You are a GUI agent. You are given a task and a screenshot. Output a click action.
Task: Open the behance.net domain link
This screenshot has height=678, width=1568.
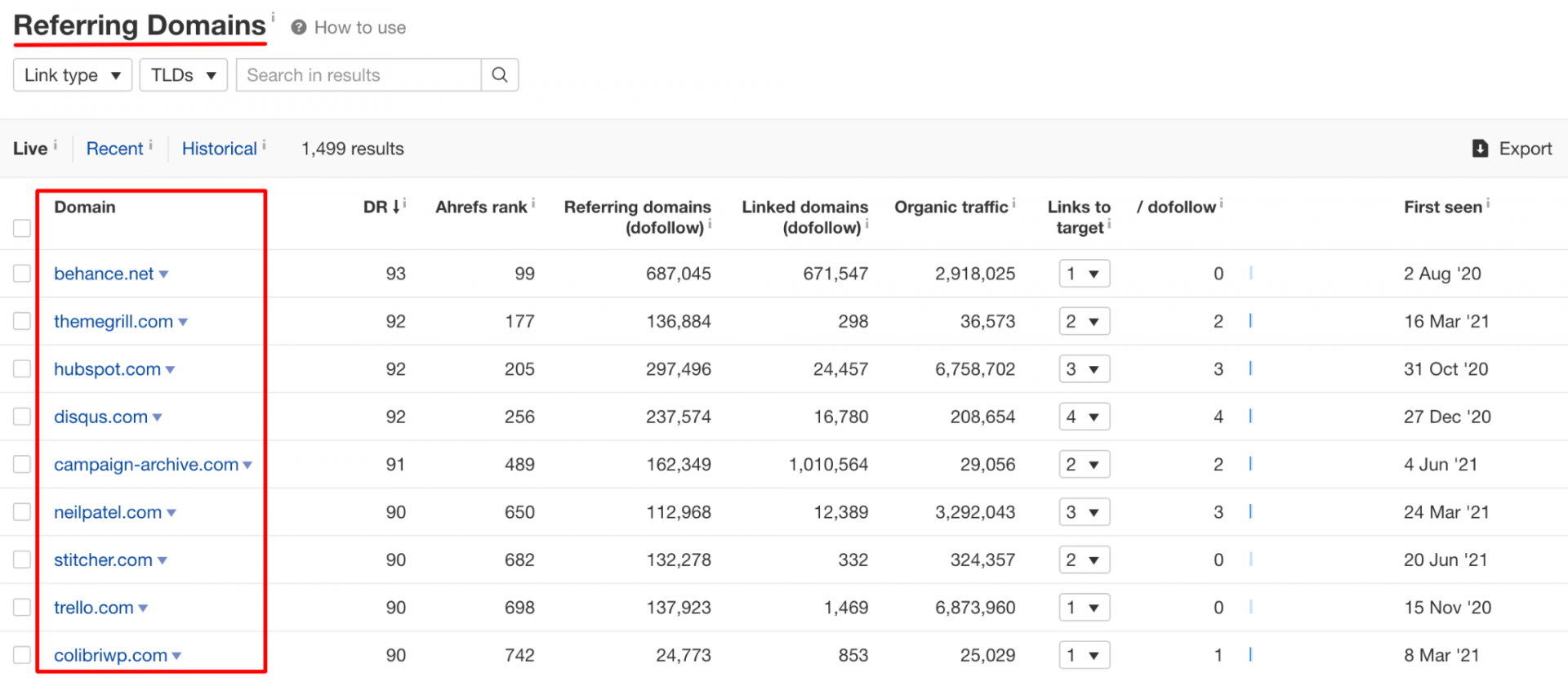coord(104,274)
